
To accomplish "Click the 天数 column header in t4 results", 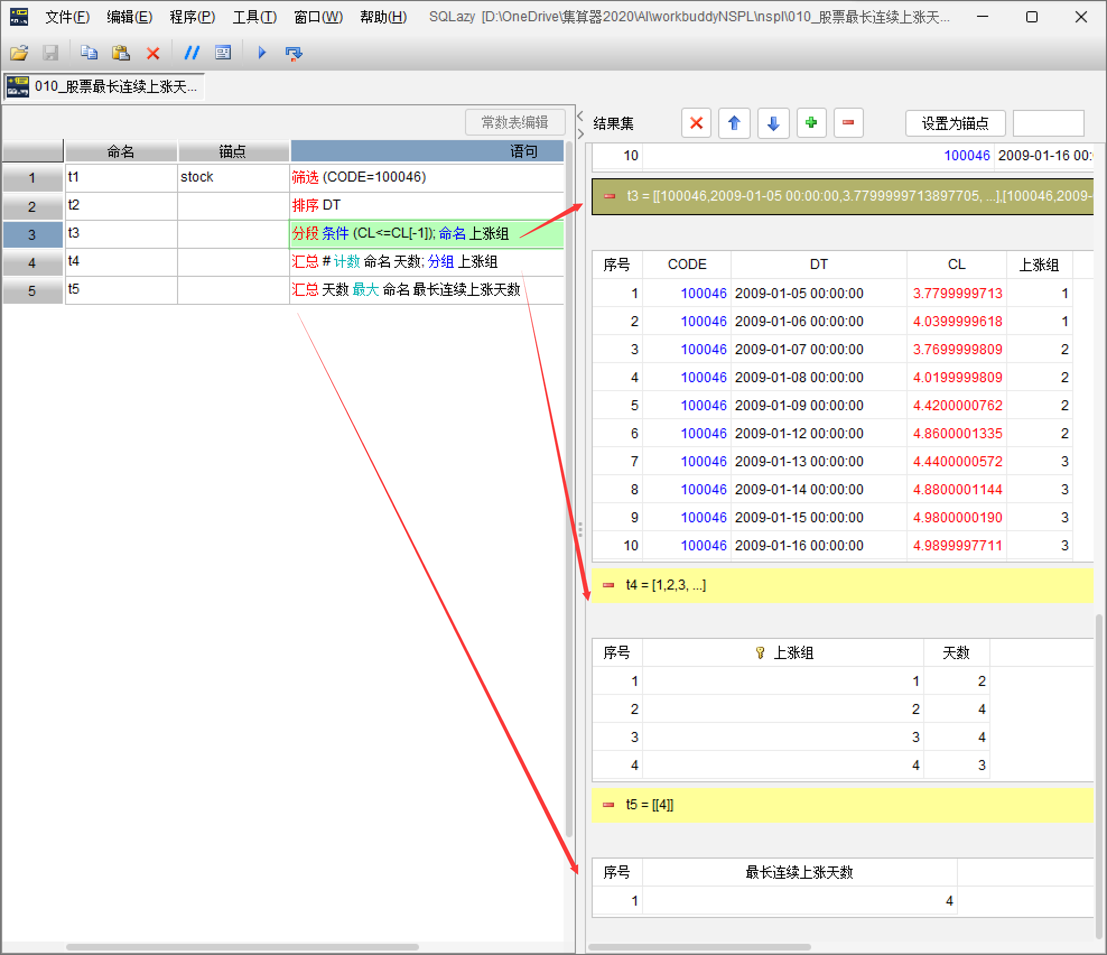I will pos(957,653).
